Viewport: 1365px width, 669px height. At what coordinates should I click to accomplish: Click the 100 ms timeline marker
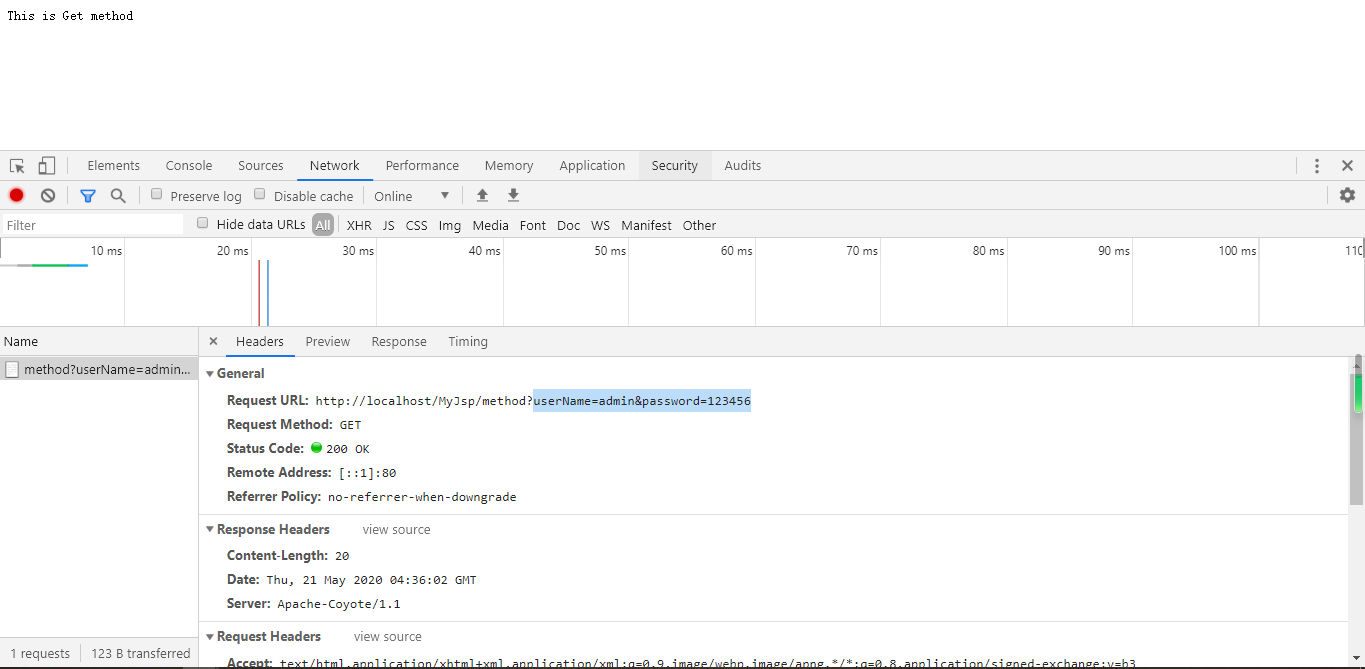1237,251
